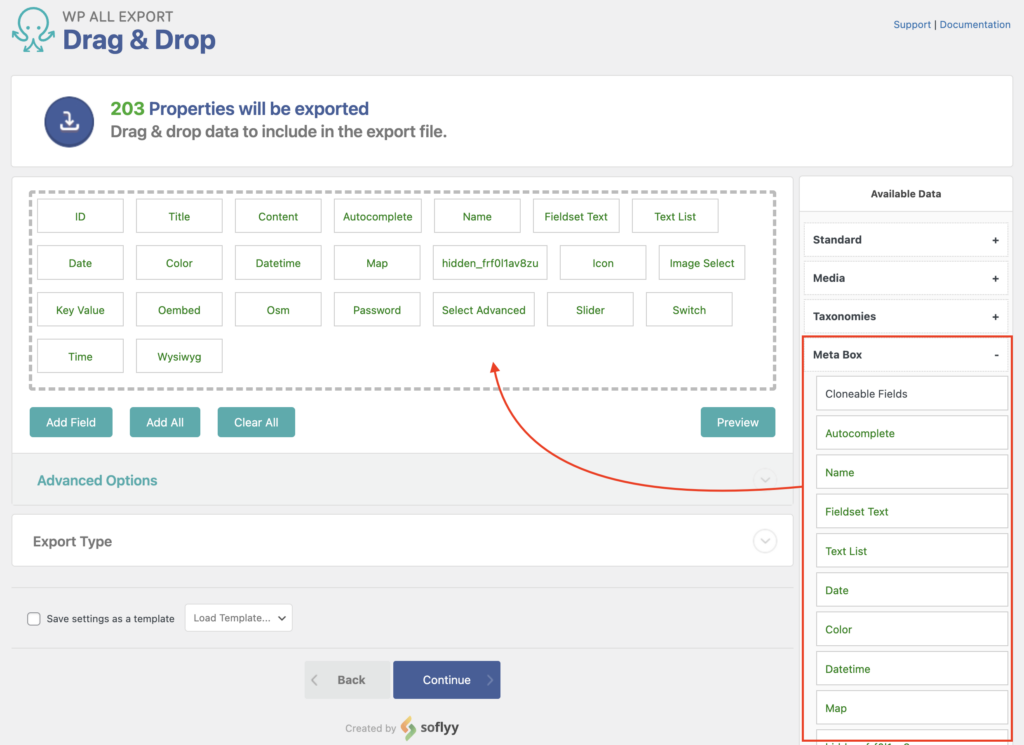Click the blue circular export icon
Image resolution: width=1024 pixels, height=745 pixels.
click(69, 120)
